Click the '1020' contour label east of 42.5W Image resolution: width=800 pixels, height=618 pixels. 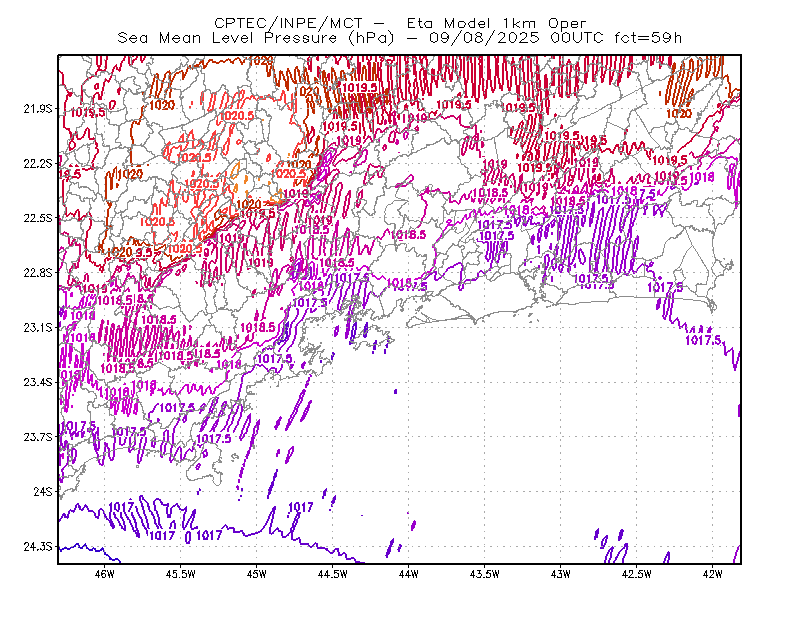tap(679, 113)
